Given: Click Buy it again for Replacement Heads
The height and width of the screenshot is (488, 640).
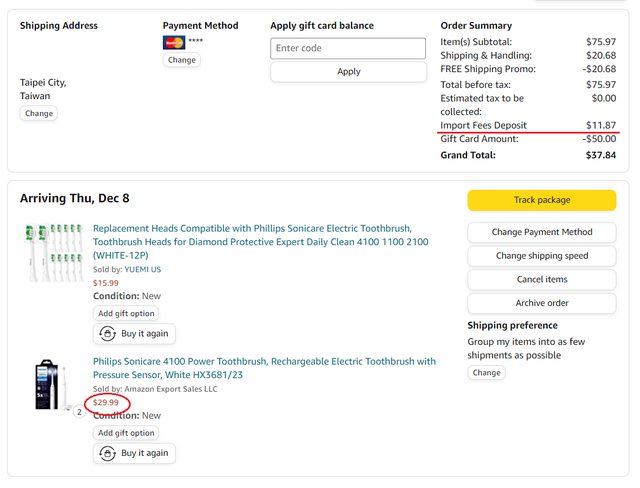Looking at the screenshot, I should [x=134, y=333].
